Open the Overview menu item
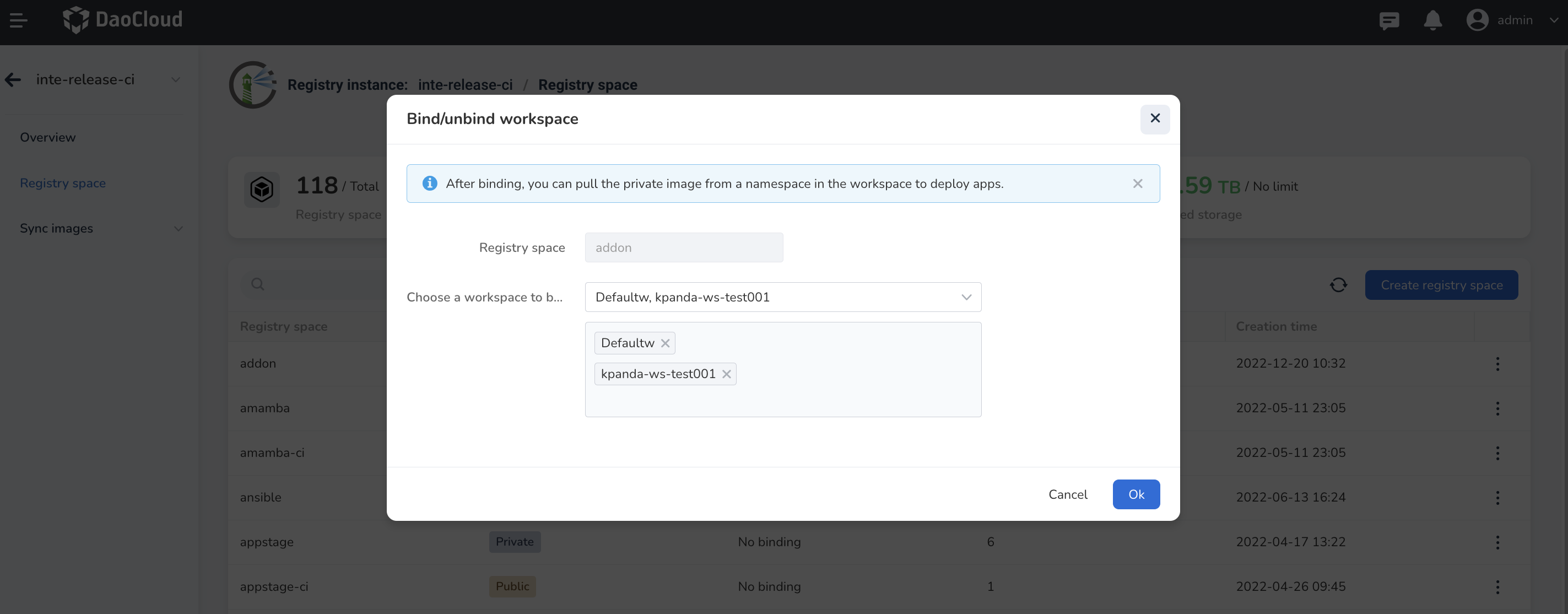The height and width of the screenshot is (614, 1568). (47, 137)
